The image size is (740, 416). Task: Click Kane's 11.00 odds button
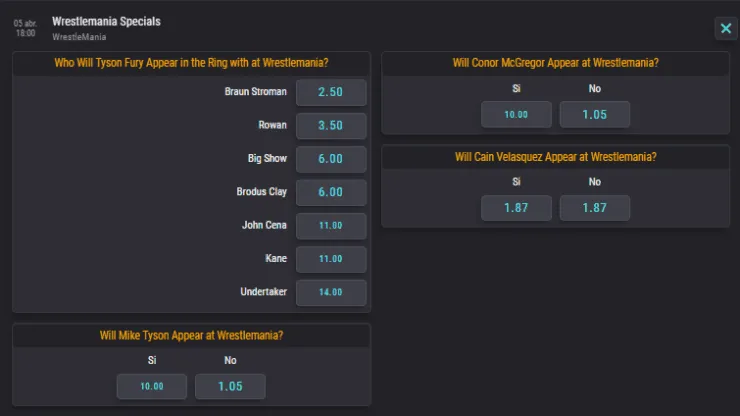[x=331, y=259]
